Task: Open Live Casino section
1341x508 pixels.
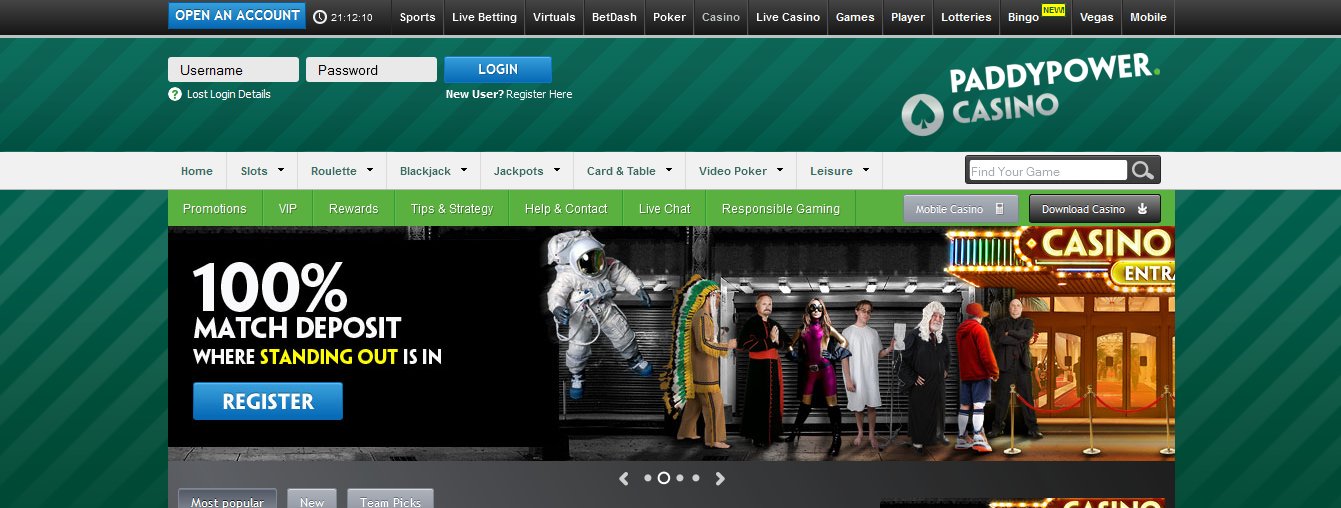Action: 788,17
